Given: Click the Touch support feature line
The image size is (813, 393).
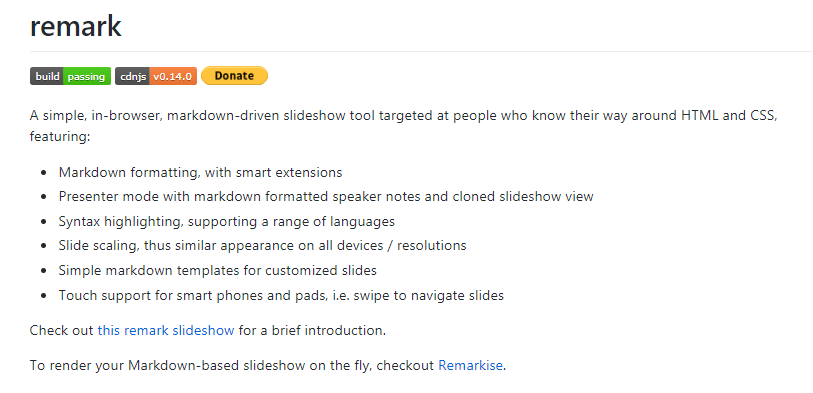Looking at the screenshot, I should pyautogui.click(x=281, y=296).
